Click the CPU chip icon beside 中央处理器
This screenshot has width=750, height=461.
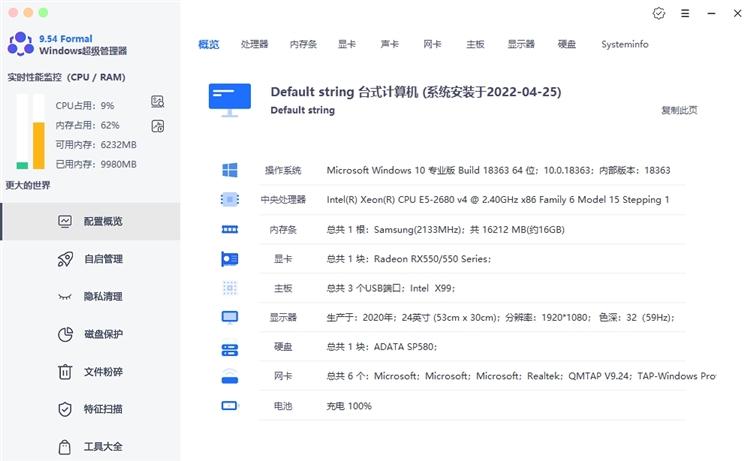click(x=230, y=199)
